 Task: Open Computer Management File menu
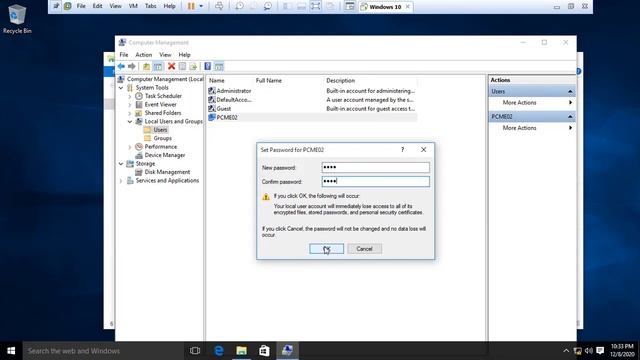pos(124,55)
